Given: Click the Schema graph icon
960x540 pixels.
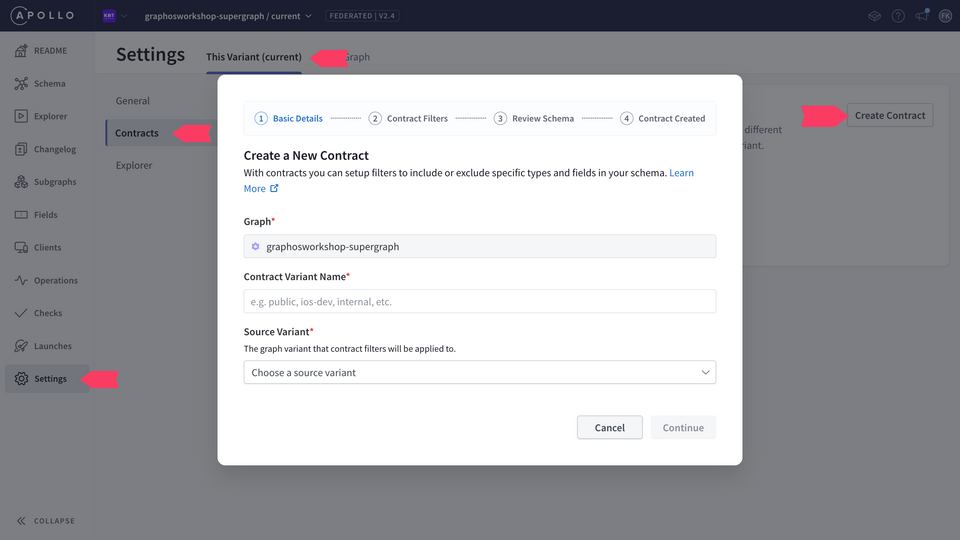Looking at the screenshot, I should tap(21, 83).
